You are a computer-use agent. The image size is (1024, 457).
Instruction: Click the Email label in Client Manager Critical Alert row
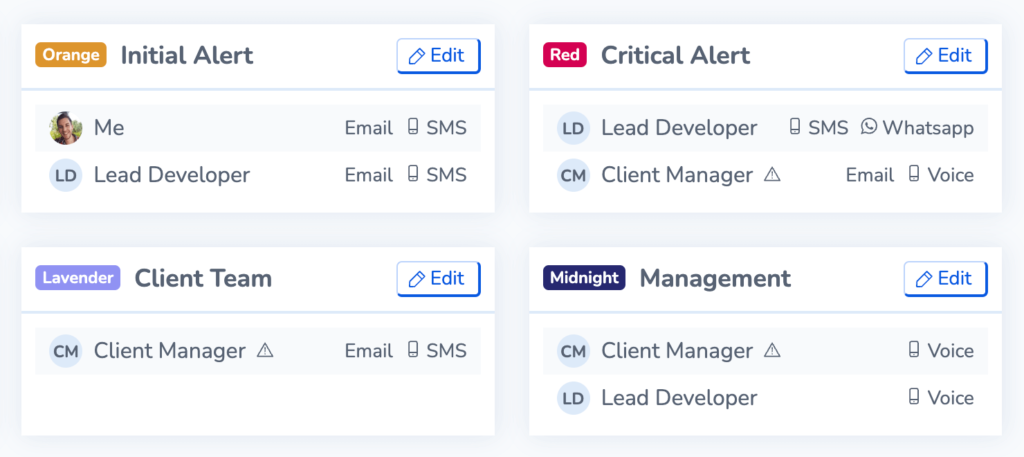870,175
